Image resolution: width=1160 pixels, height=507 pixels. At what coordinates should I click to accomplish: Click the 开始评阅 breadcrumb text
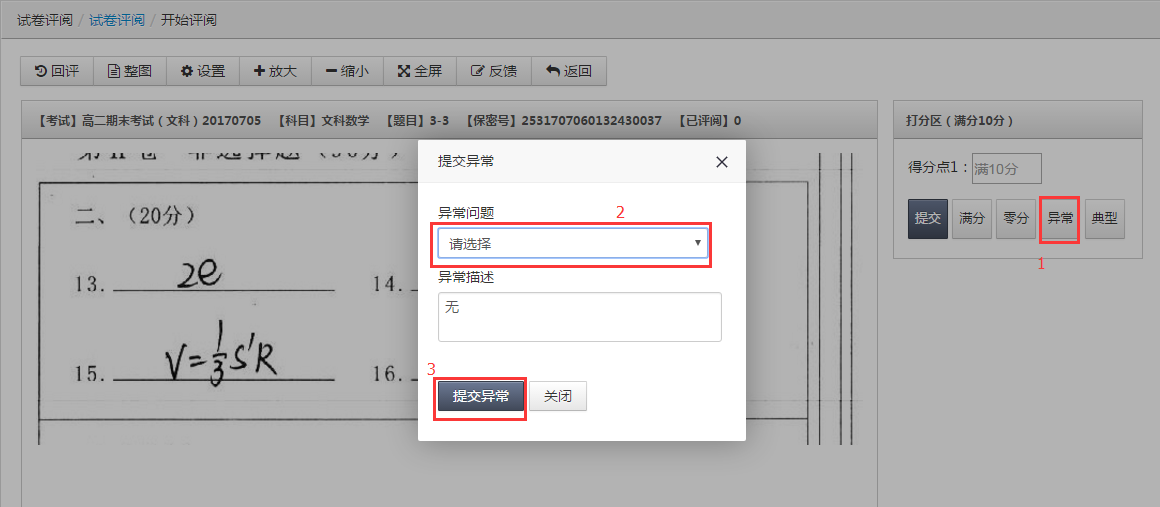(x=189, y=20)
